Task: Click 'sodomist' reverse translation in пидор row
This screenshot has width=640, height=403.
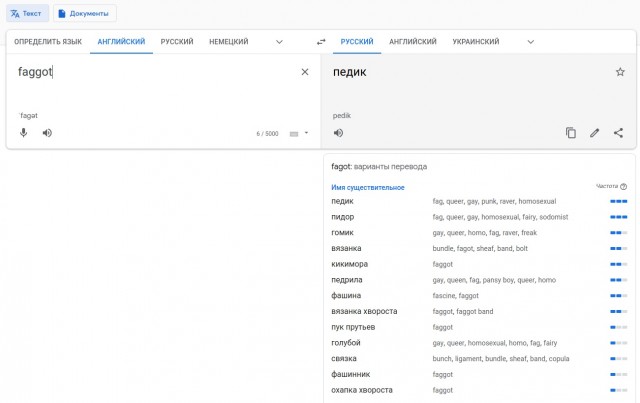Action: point(554,217)
